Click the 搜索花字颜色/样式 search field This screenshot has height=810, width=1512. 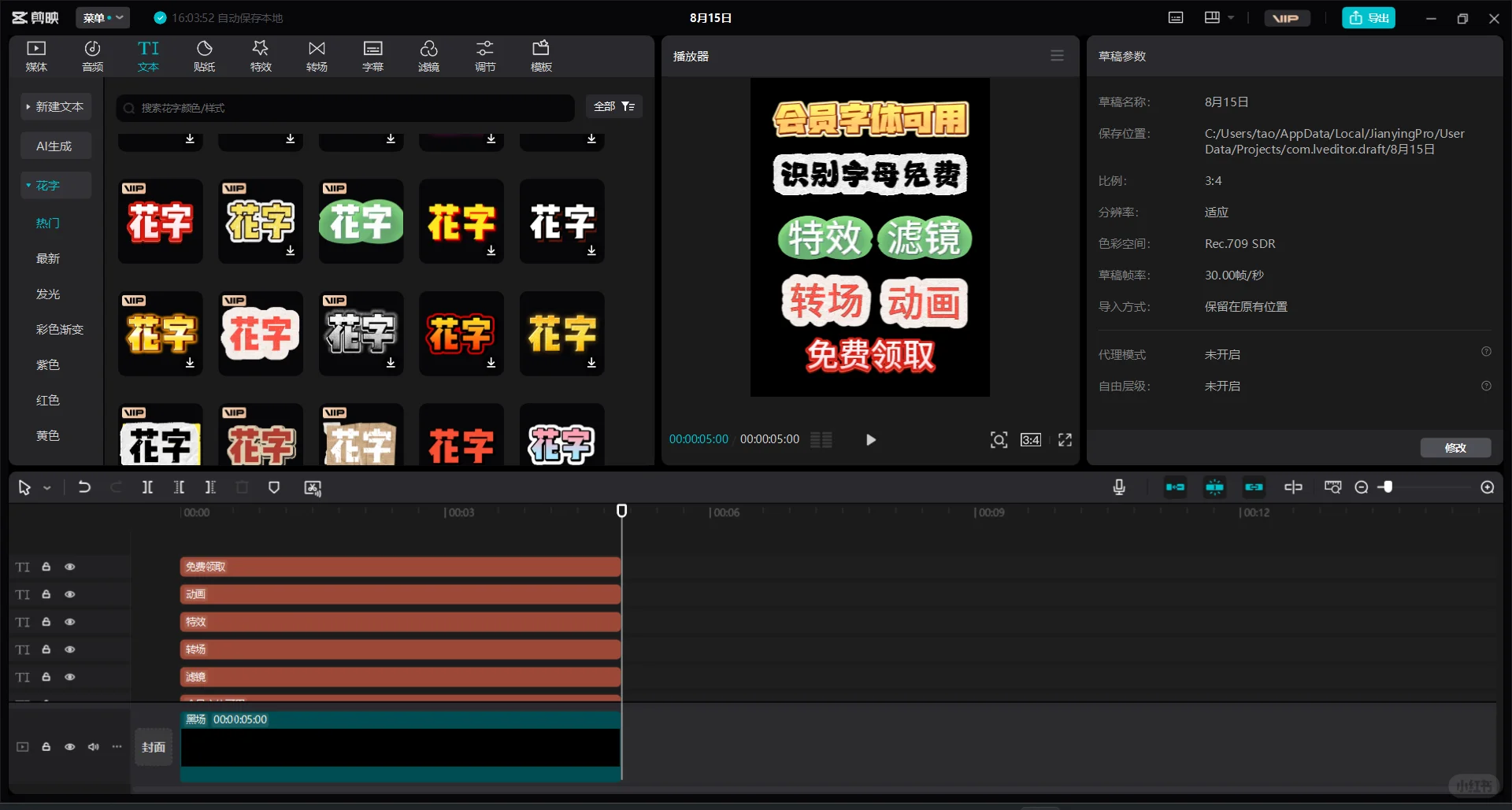click(346, 108)
